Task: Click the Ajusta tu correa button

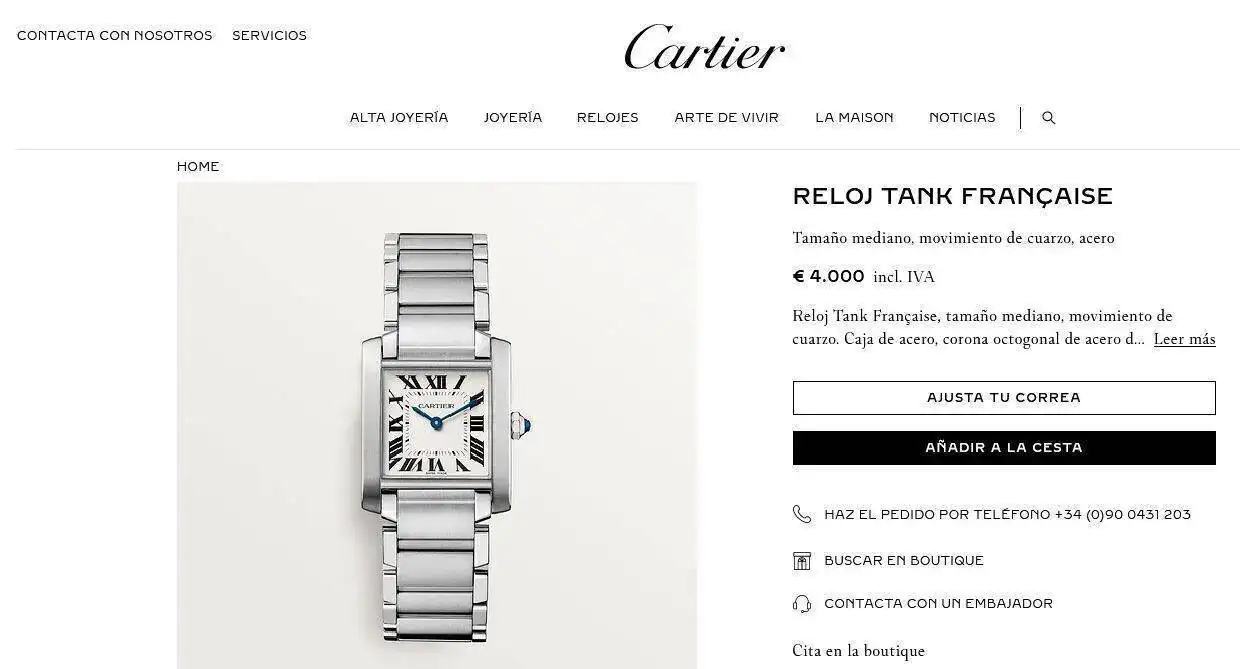Action: (x=1004, y=398)
